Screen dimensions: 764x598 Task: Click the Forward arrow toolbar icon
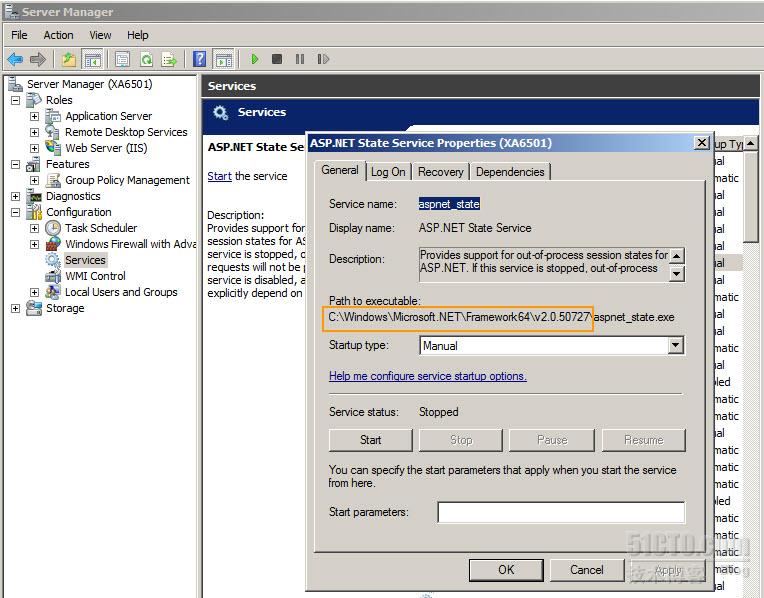coord(38,59)
